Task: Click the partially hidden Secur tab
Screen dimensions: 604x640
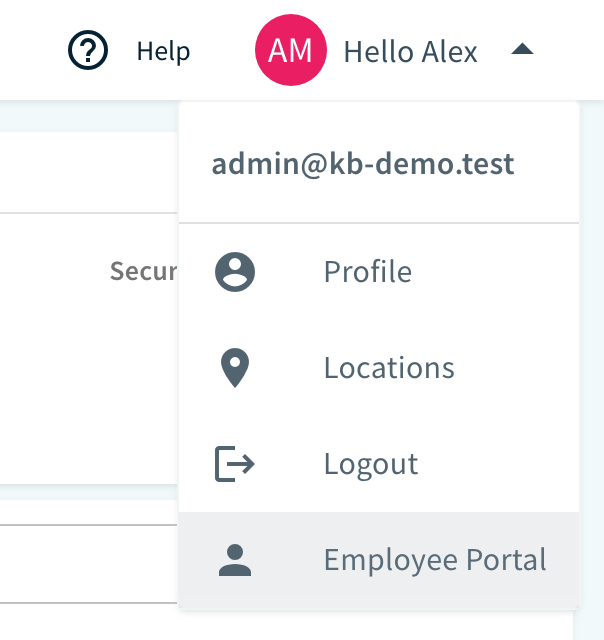Action: pyautogui.click(x=143, y=271)
